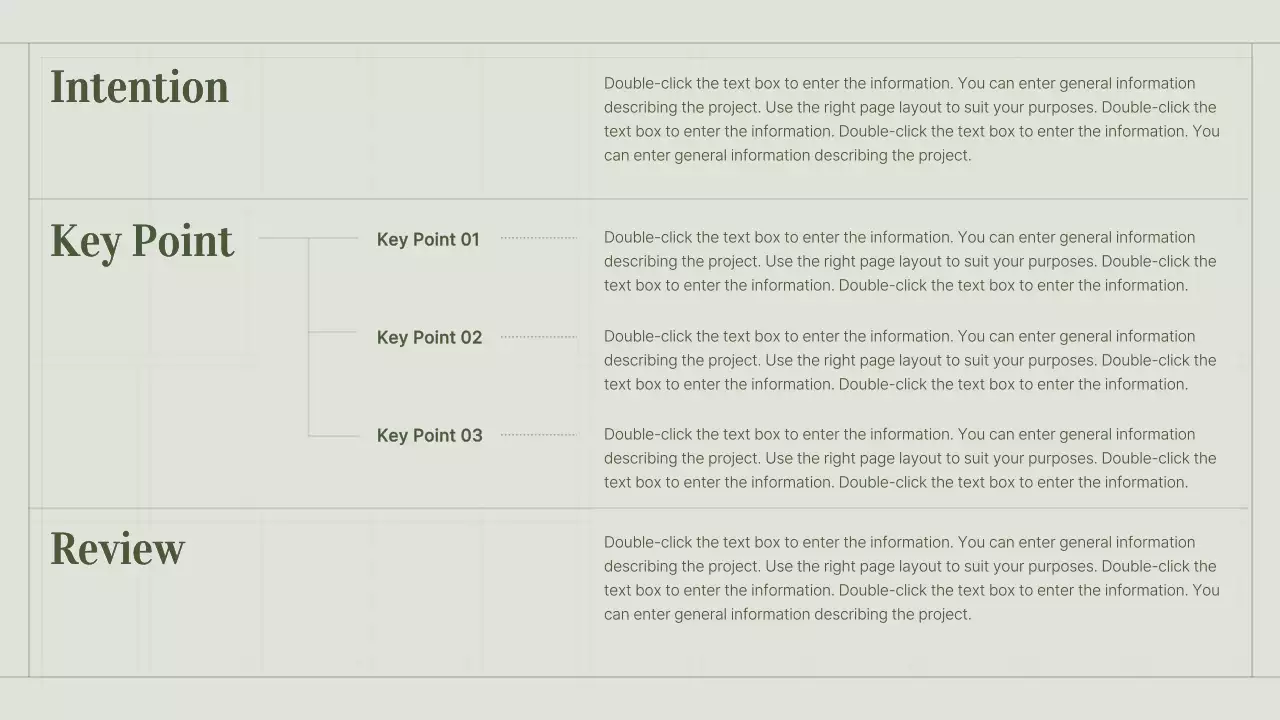This screenshot has height=720, width=1280.
Task: Click the Key Point 02 description paragraph
Action: coord(910,360)
